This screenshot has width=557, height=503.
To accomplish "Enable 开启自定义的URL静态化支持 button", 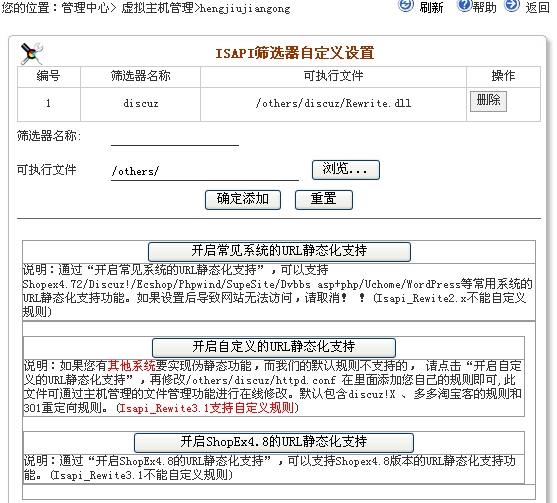I will pos(274,347).
